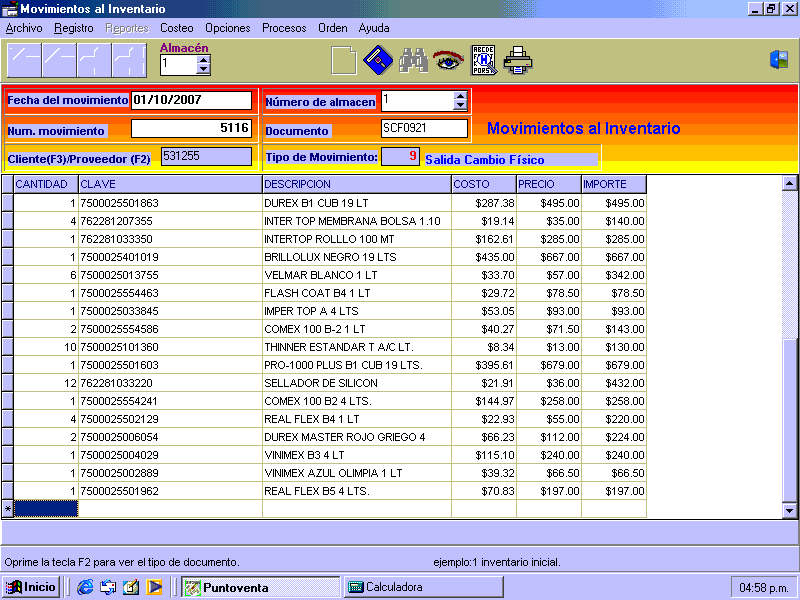The width and height of the screenshot is (800, 600).
Task: Click the vertical scrollbar down arrow
Action: [790, 510]
